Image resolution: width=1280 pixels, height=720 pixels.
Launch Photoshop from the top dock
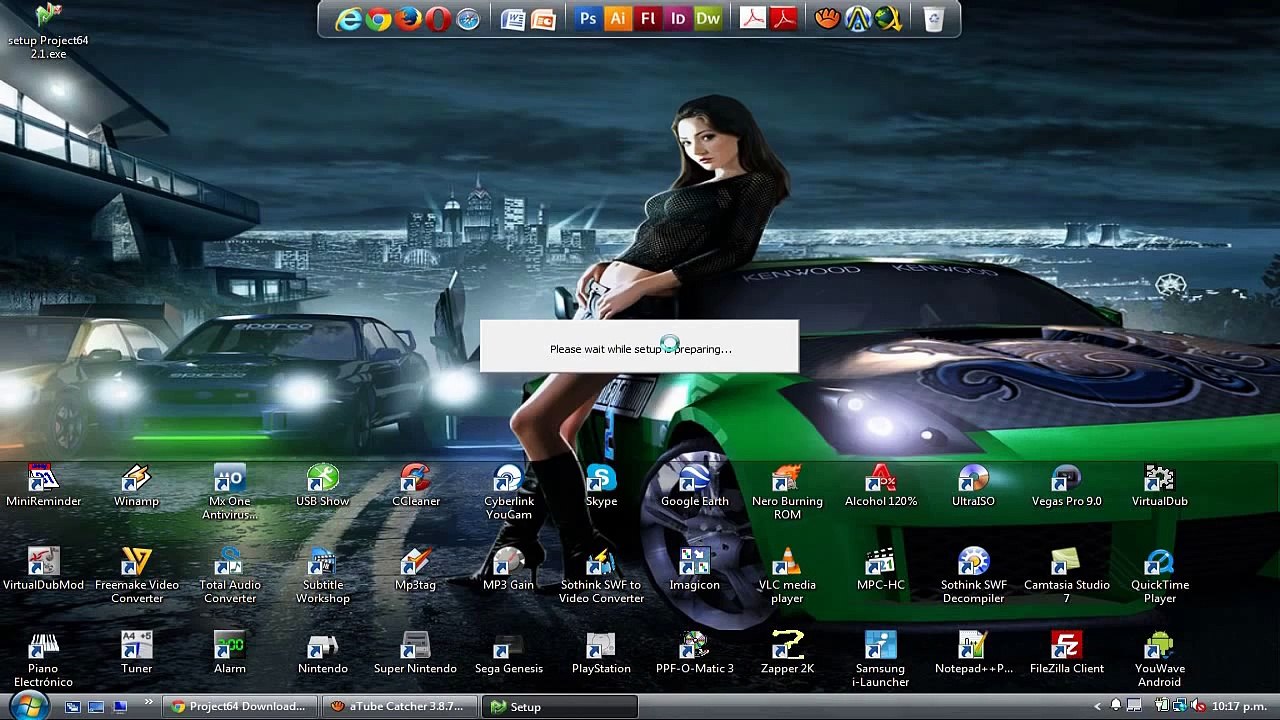tap(588, 19)
